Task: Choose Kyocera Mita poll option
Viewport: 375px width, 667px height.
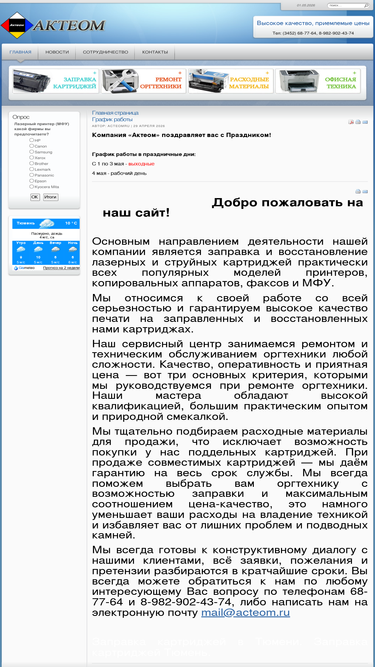Action: [x=31, y=186]
